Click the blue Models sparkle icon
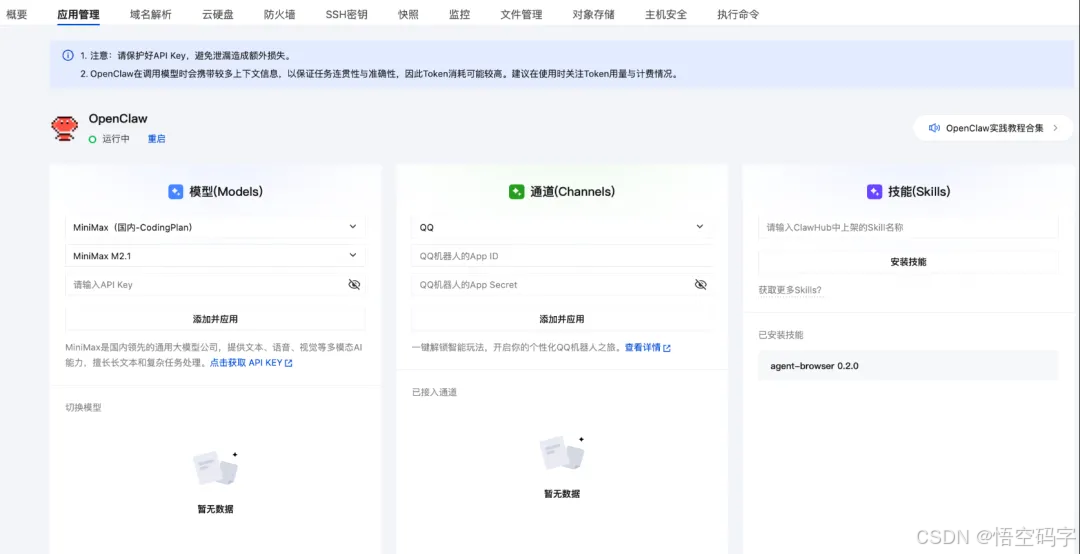1080x554 pixels. 176,192
